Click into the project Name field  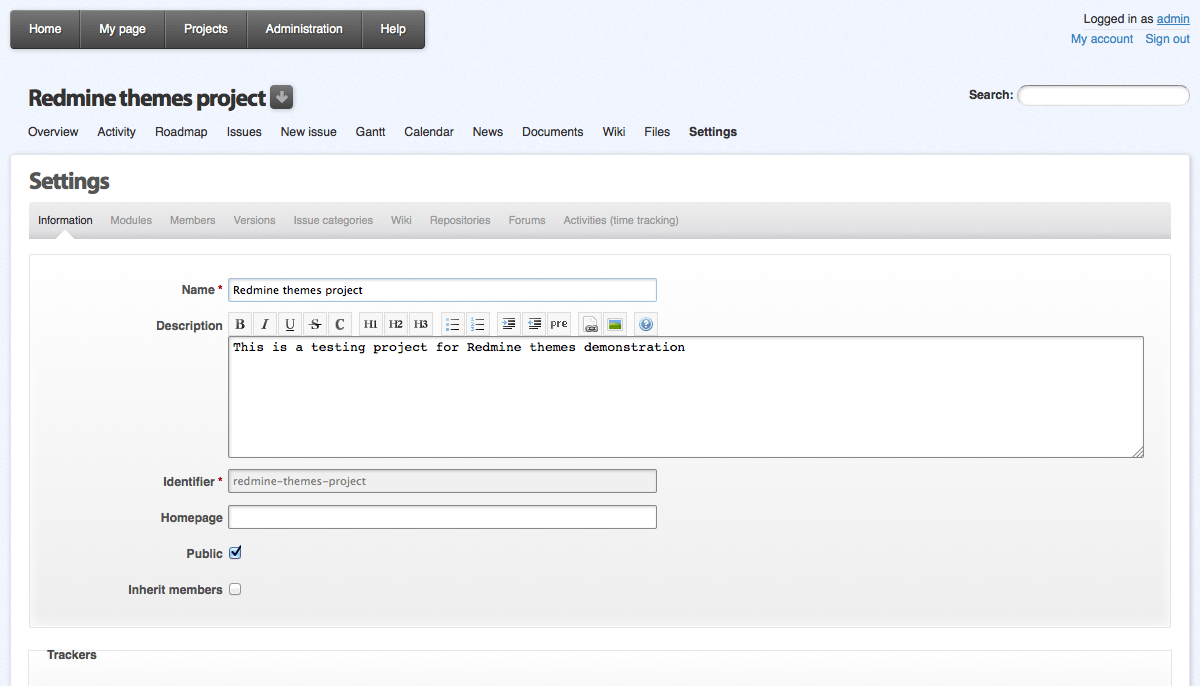point(442,290)
